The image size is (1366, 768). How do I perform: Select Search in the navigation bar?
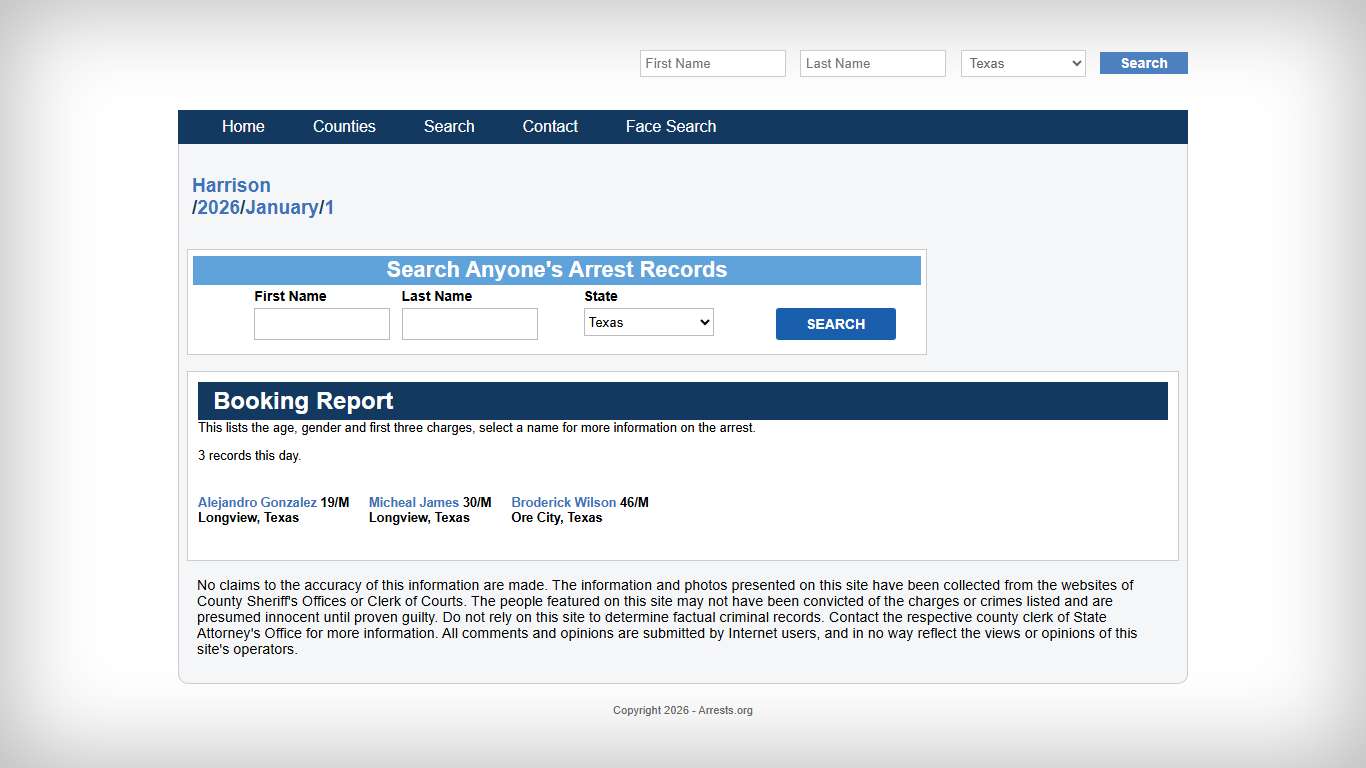click(449, 126)
